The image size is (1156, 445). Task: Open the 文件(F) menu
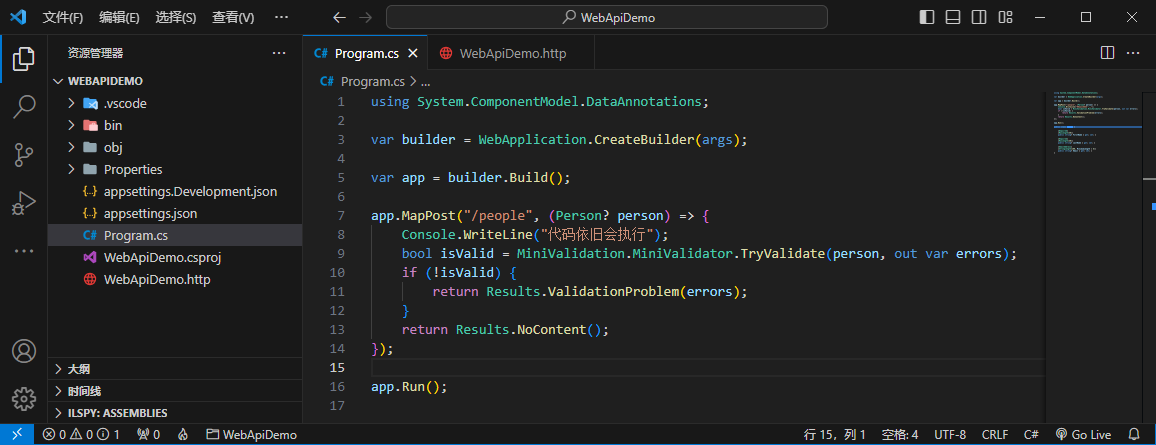pos(63,17)
